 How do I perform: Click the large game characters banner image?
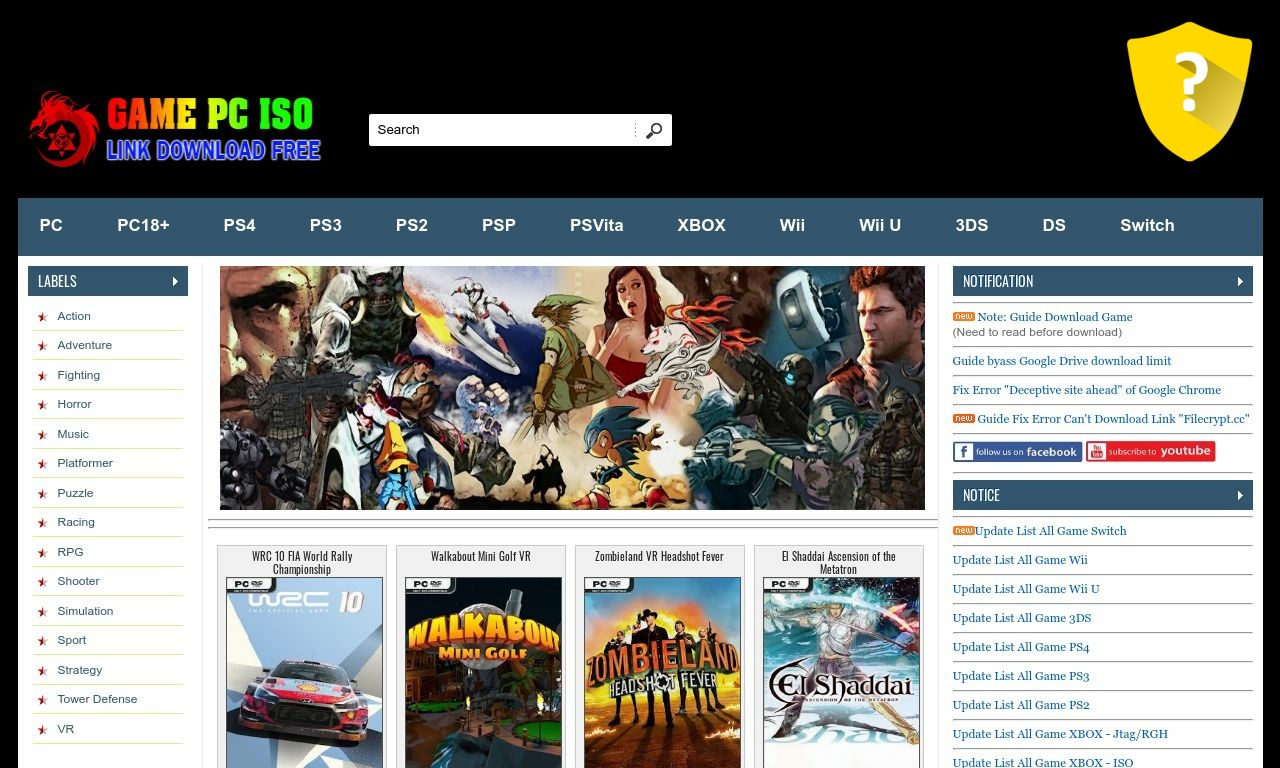tap(572, 388)
